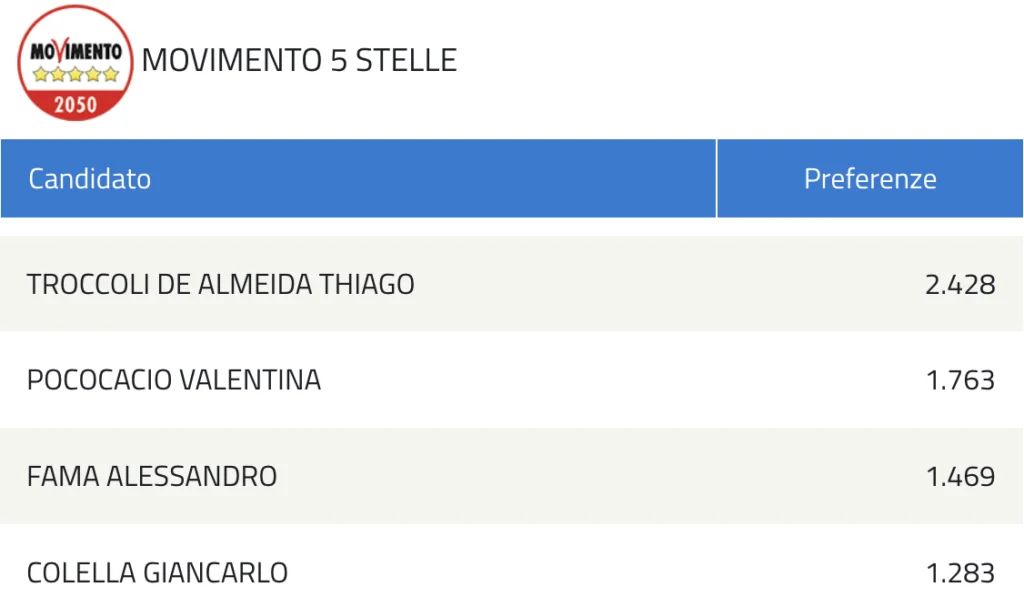Image resolution: width=1024 pixels, height=597 pixels.
Task: Click candidate FAMA ALESSANDRO
Action: [x=152, y=476]
